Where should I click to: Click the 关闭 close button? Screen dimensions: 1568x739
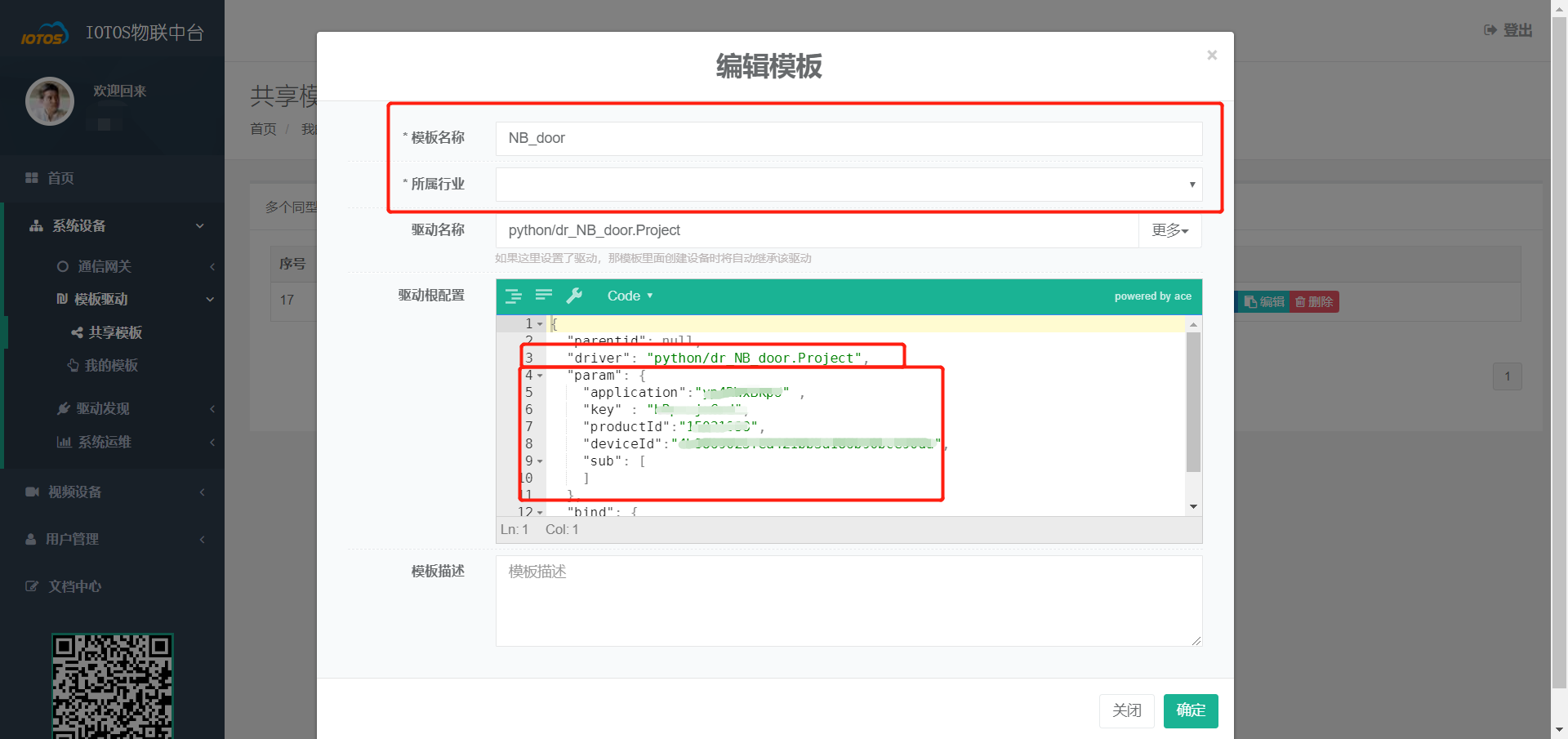click(1126, 710)
